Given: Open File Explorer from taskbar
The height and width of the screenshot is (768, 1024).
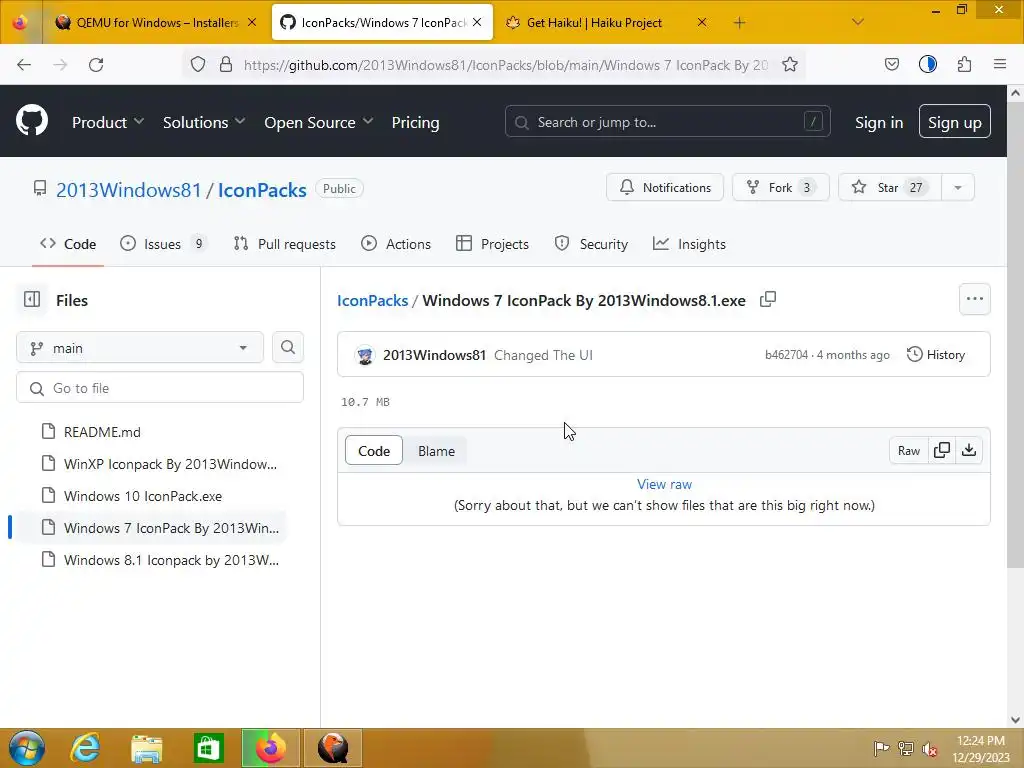Looking at the screenshot, I should click(147, 748).
